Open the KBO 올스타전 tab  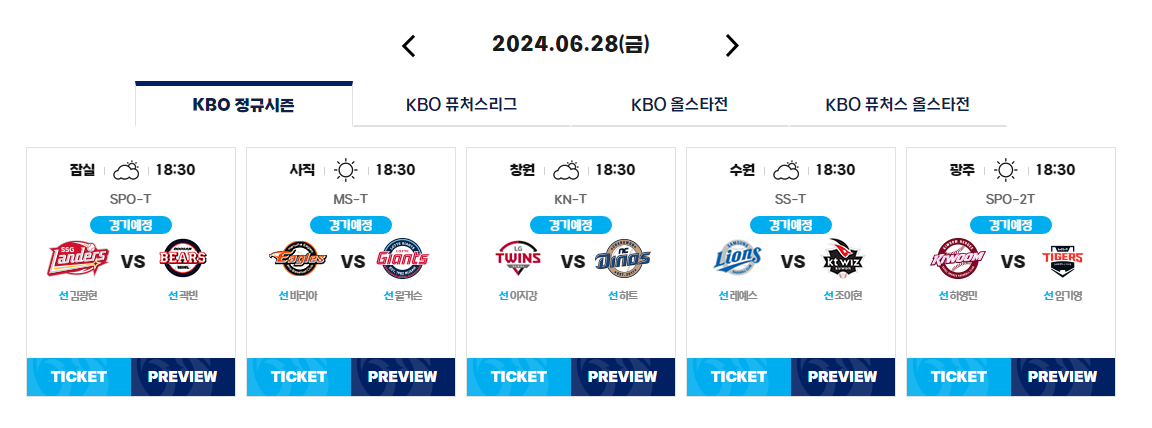pos(680,105)
